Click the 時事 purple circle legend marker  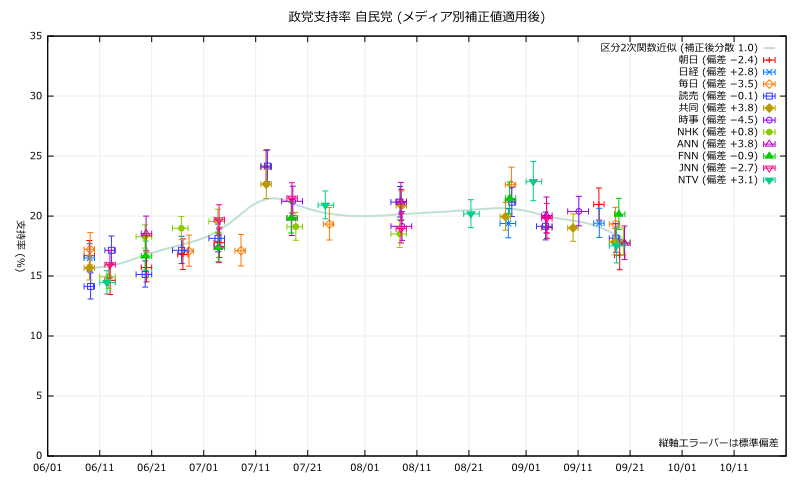coord(770,120)
